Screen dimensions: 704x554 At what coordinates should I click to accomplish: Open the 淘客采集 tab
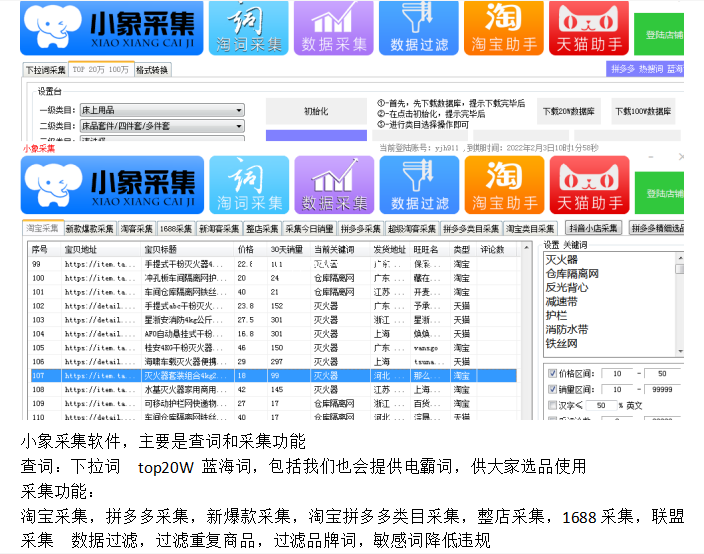[136, 229]
